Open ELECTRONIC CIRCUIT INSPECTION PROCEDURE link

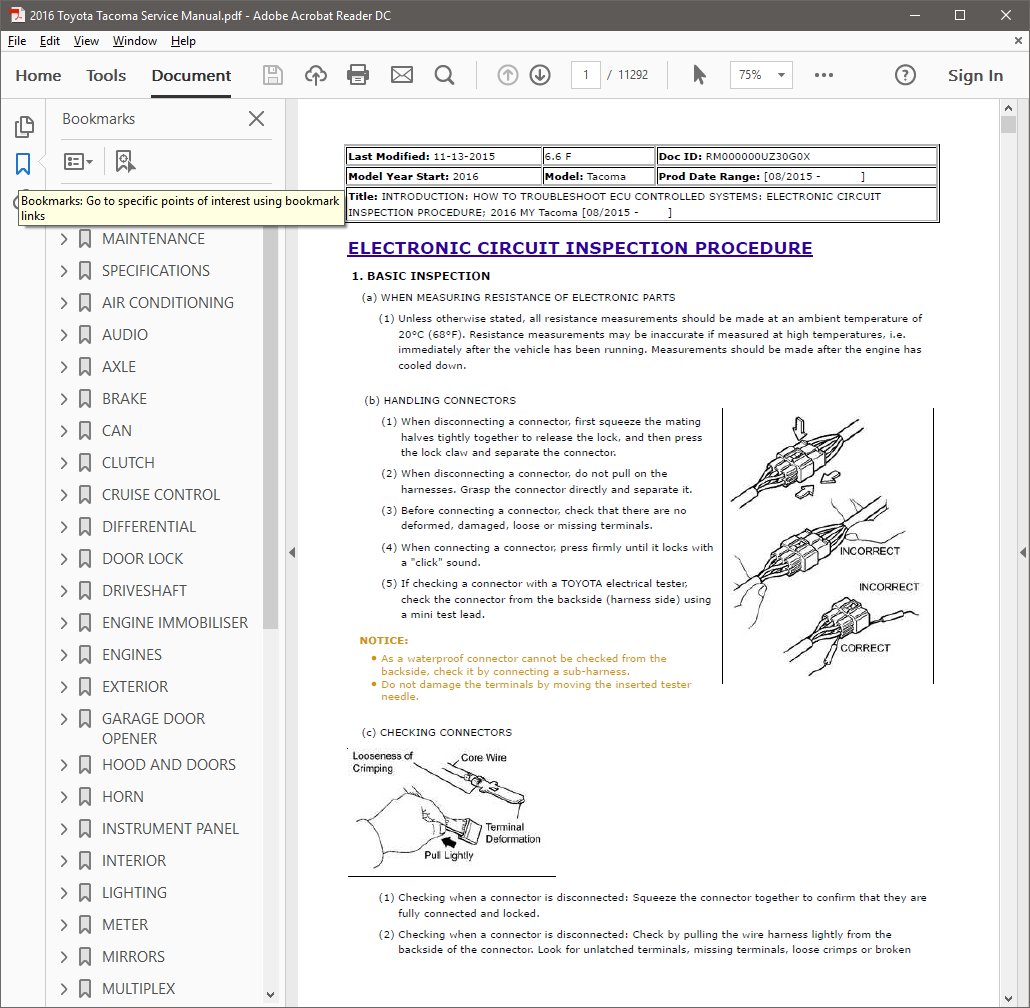[580, 248]
